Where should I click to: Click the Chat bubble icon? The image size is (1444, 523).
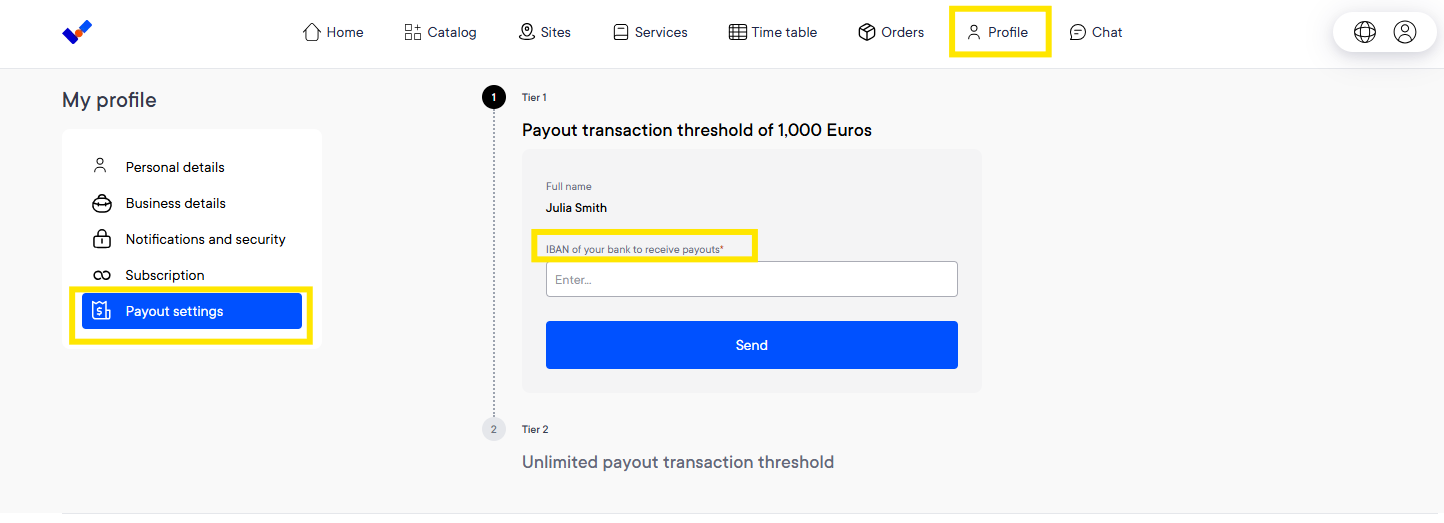click(1078, 32)
